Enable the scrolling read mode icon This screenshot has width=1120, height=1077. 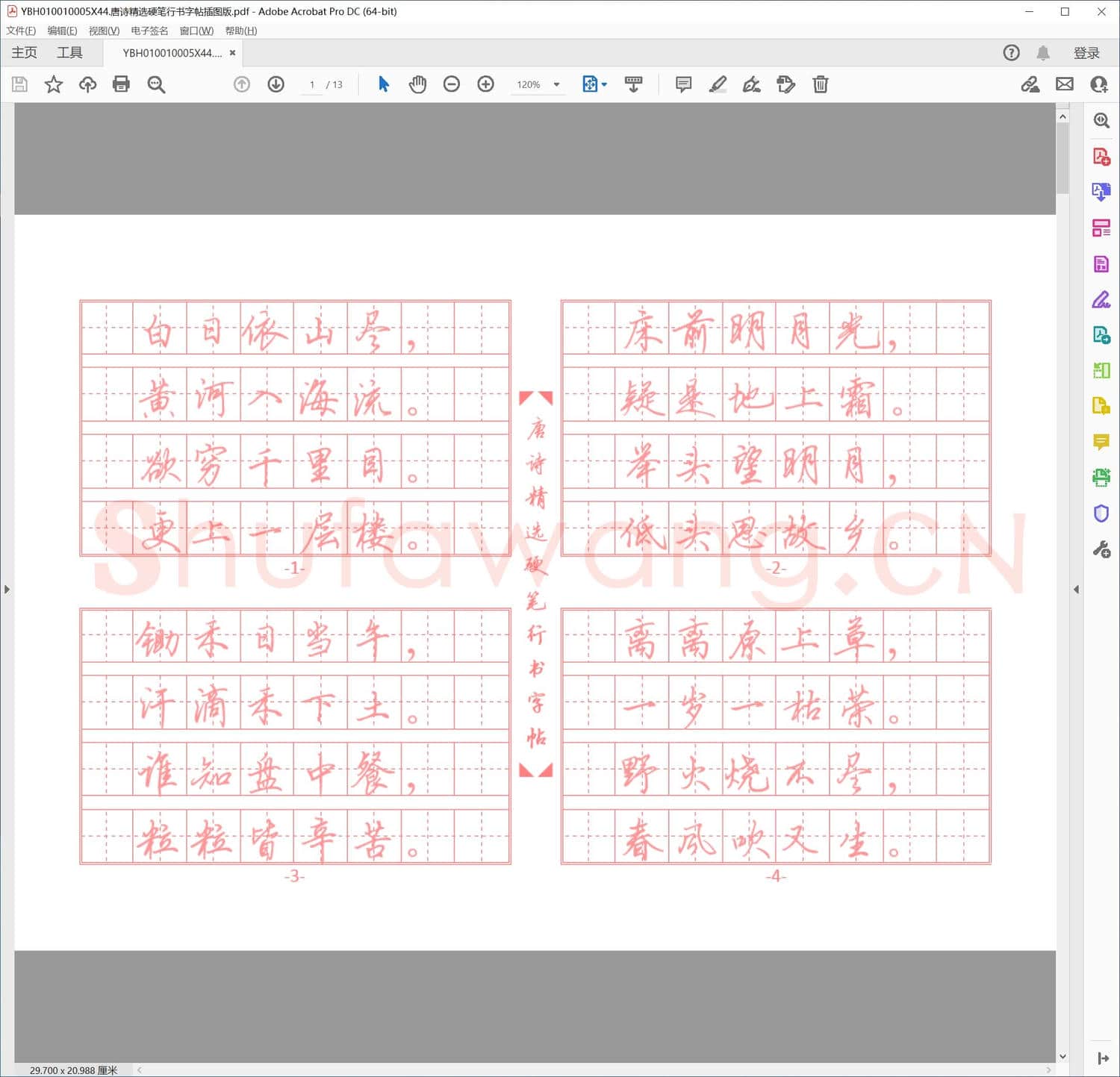[x=634, y=84]
